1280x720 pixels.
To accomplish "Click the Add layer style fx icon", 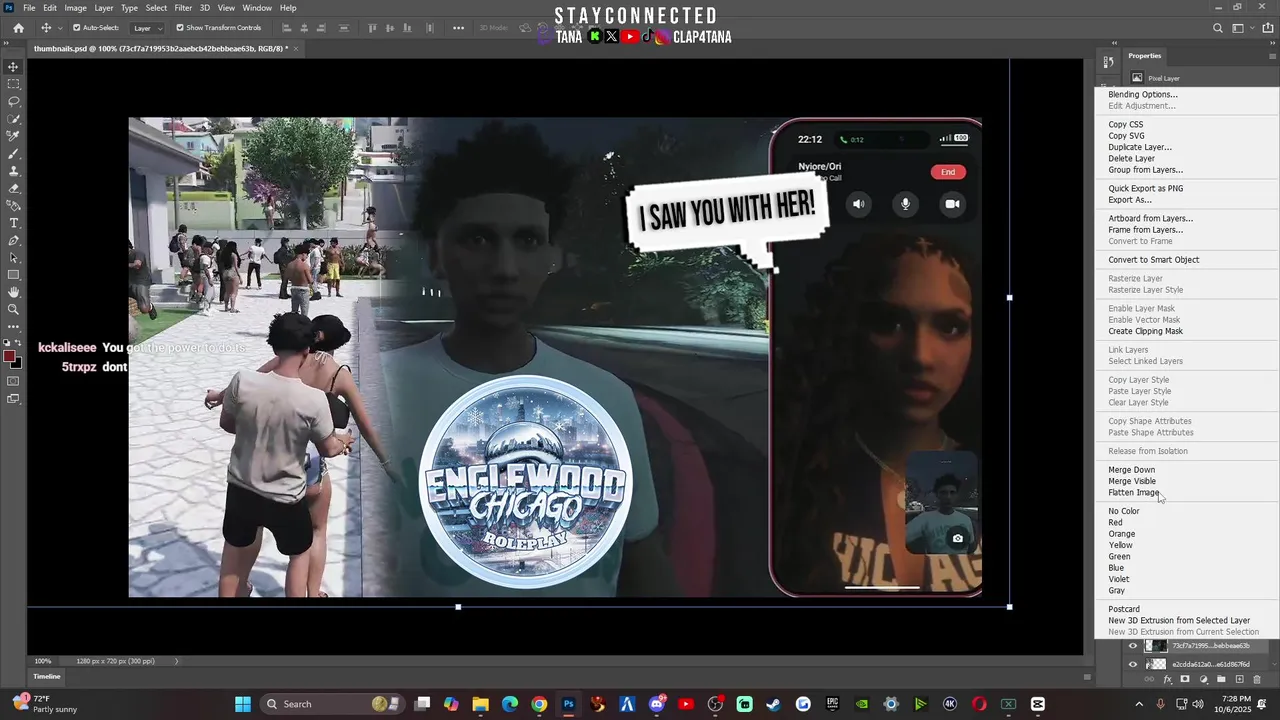I will click(x=1167, y=679).
